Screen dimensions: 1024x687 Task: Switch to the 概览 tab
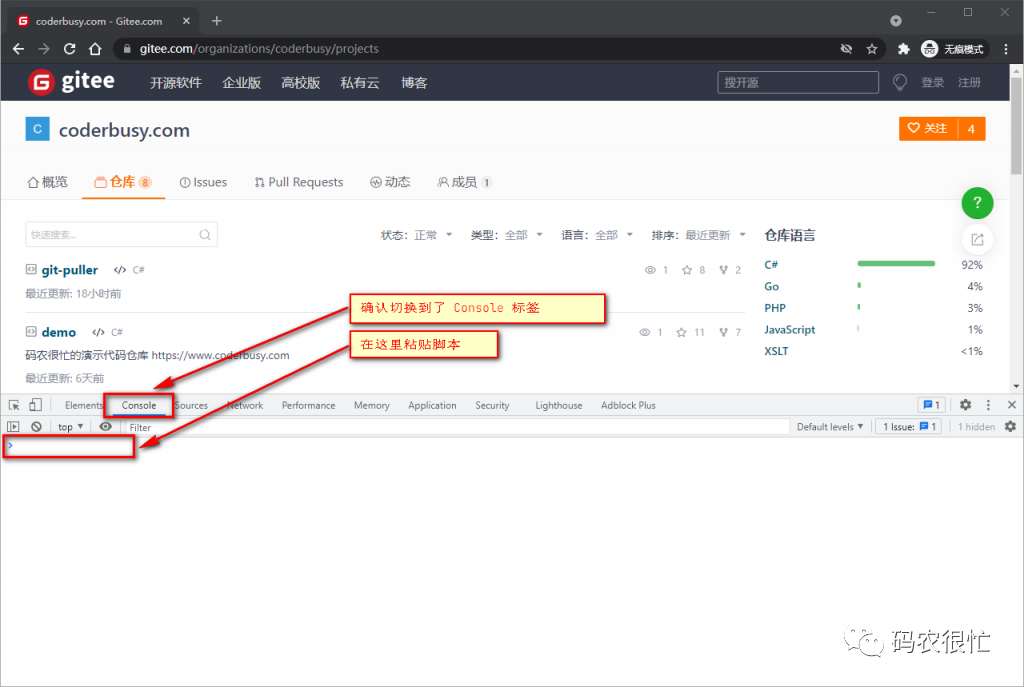48,182
